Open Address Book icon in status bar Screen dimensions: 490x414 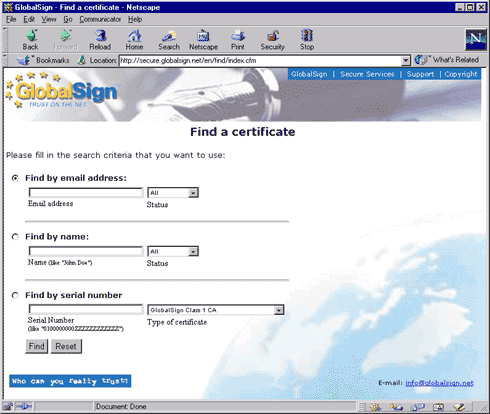click(438, 407)
